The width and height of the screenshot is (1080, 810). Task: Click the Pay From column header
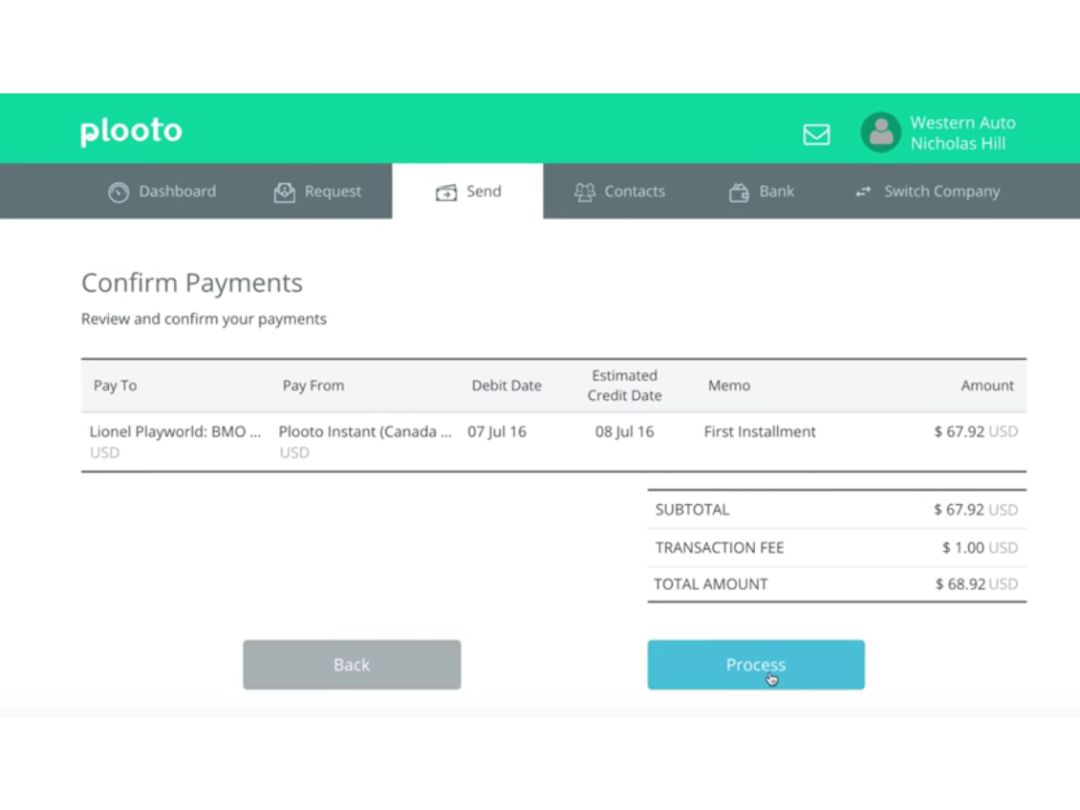[313, 386]
